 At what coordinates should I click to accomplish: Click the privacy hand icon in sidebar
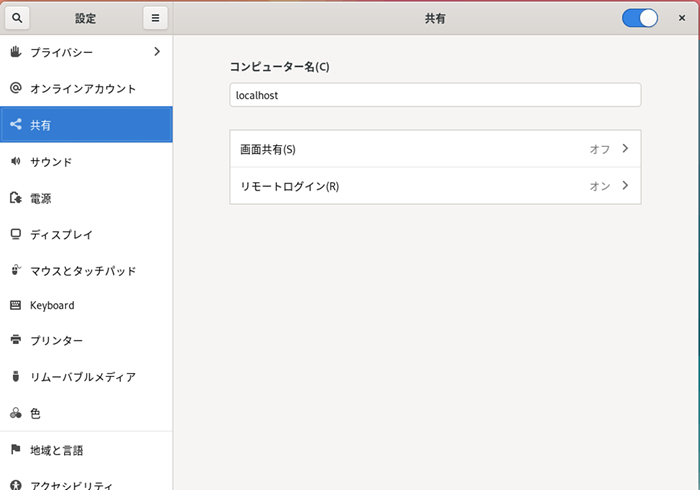pyautogui.click(x=15, y=51)
